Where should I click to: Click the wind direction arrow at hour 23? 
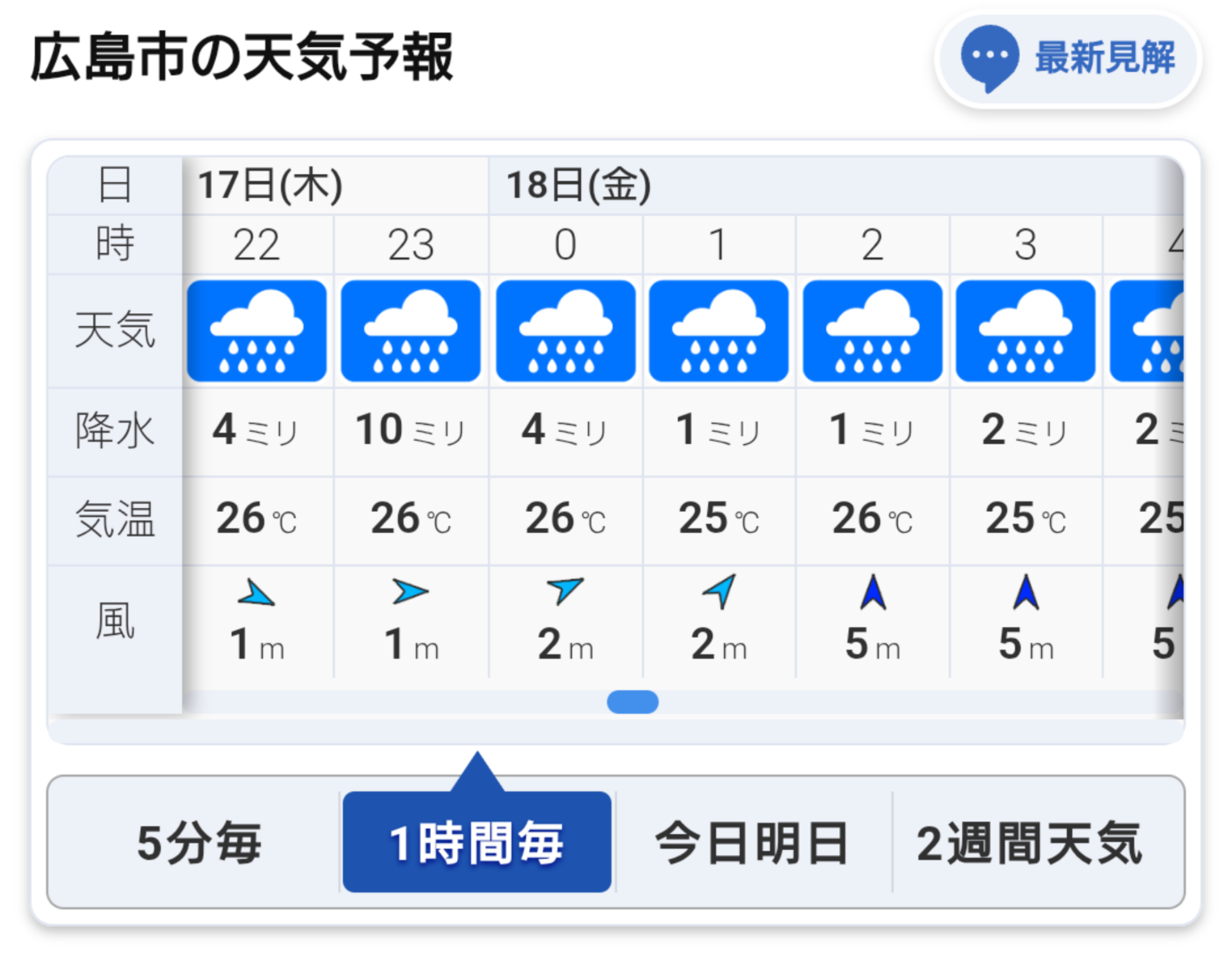[x=411, y=591]
